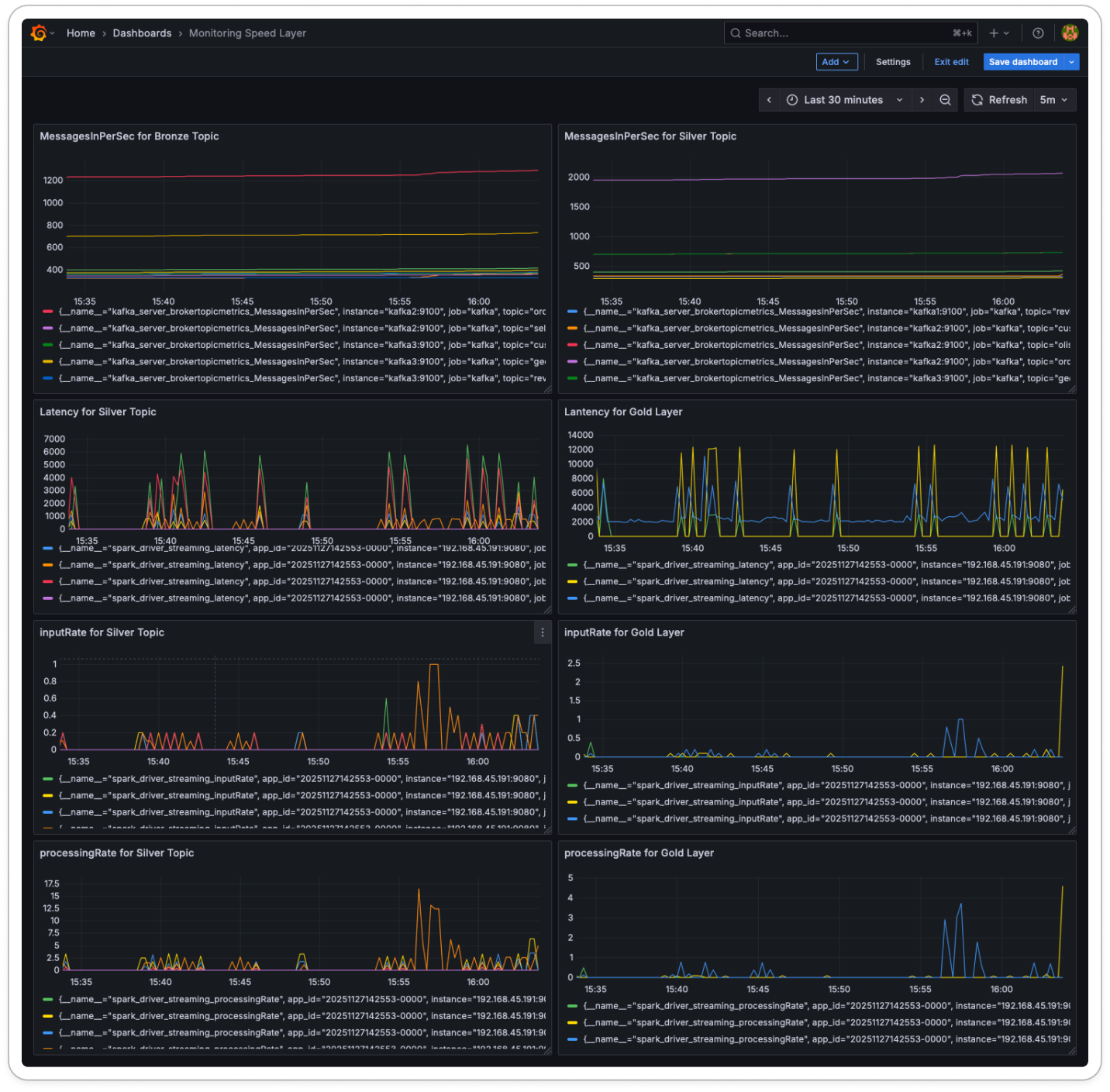Click the user profile avatar
Viewport: 1110px width, 1092px height.
click(x=1070, y=33)
